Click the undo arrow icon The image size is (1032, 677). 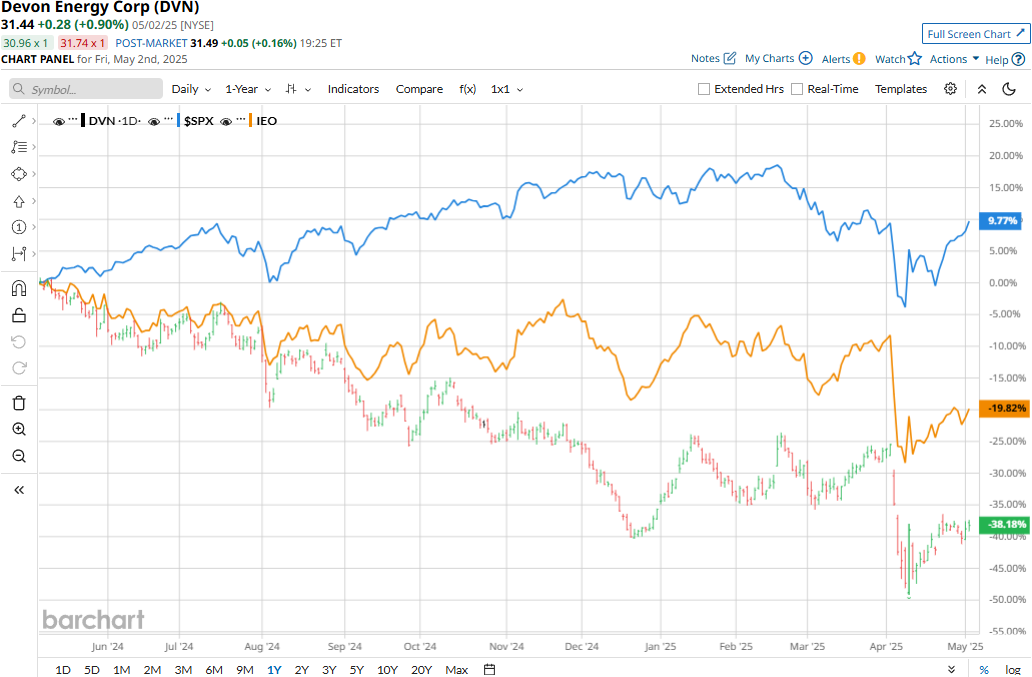pos(18,341)
